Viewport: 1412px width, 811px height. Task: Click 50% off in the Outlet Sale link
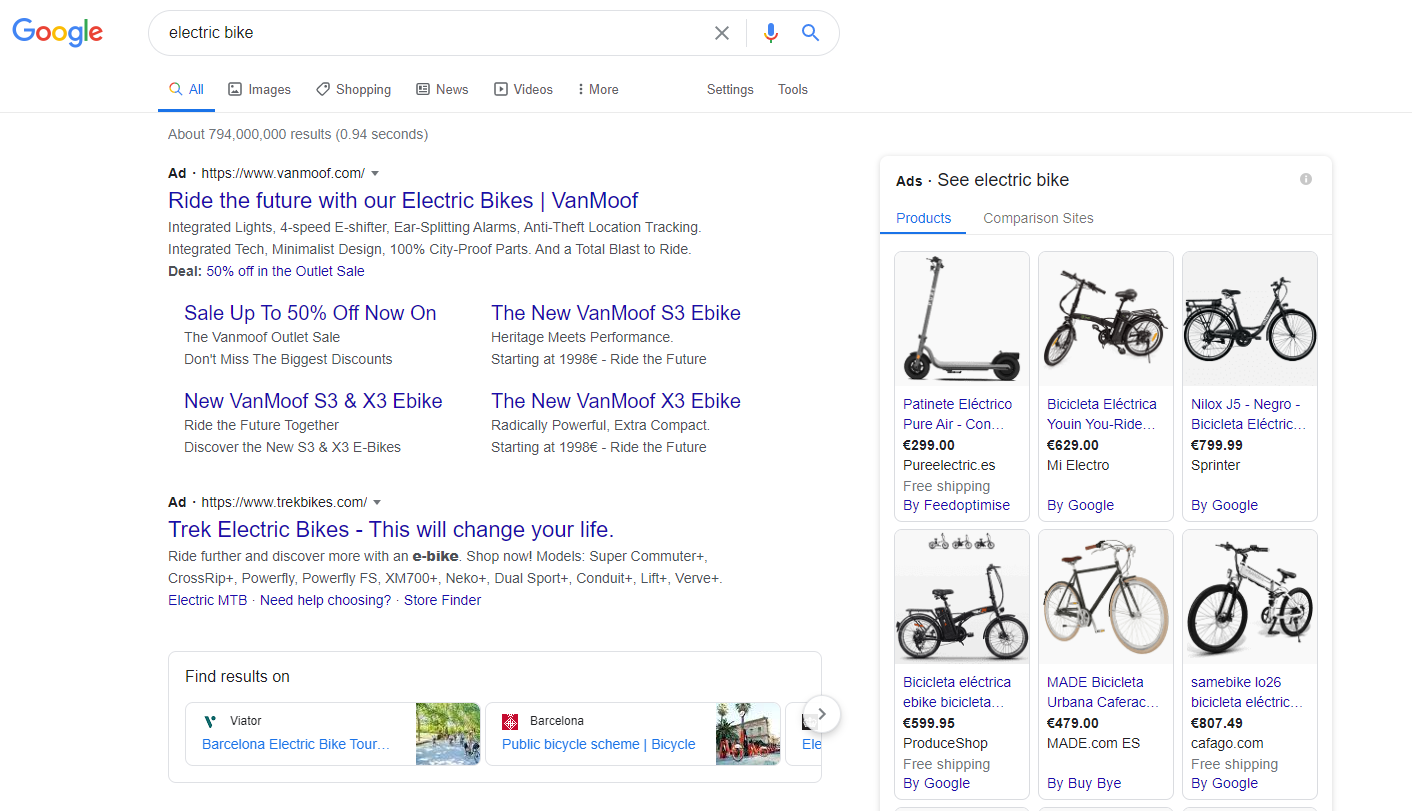[285, 271]
